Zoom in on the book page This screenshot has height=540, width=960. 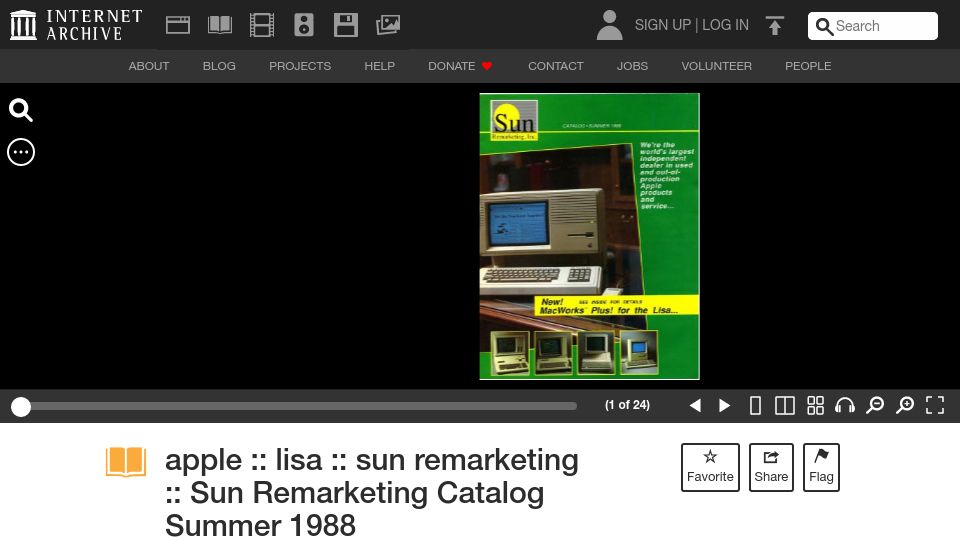(x=905, y=405)
